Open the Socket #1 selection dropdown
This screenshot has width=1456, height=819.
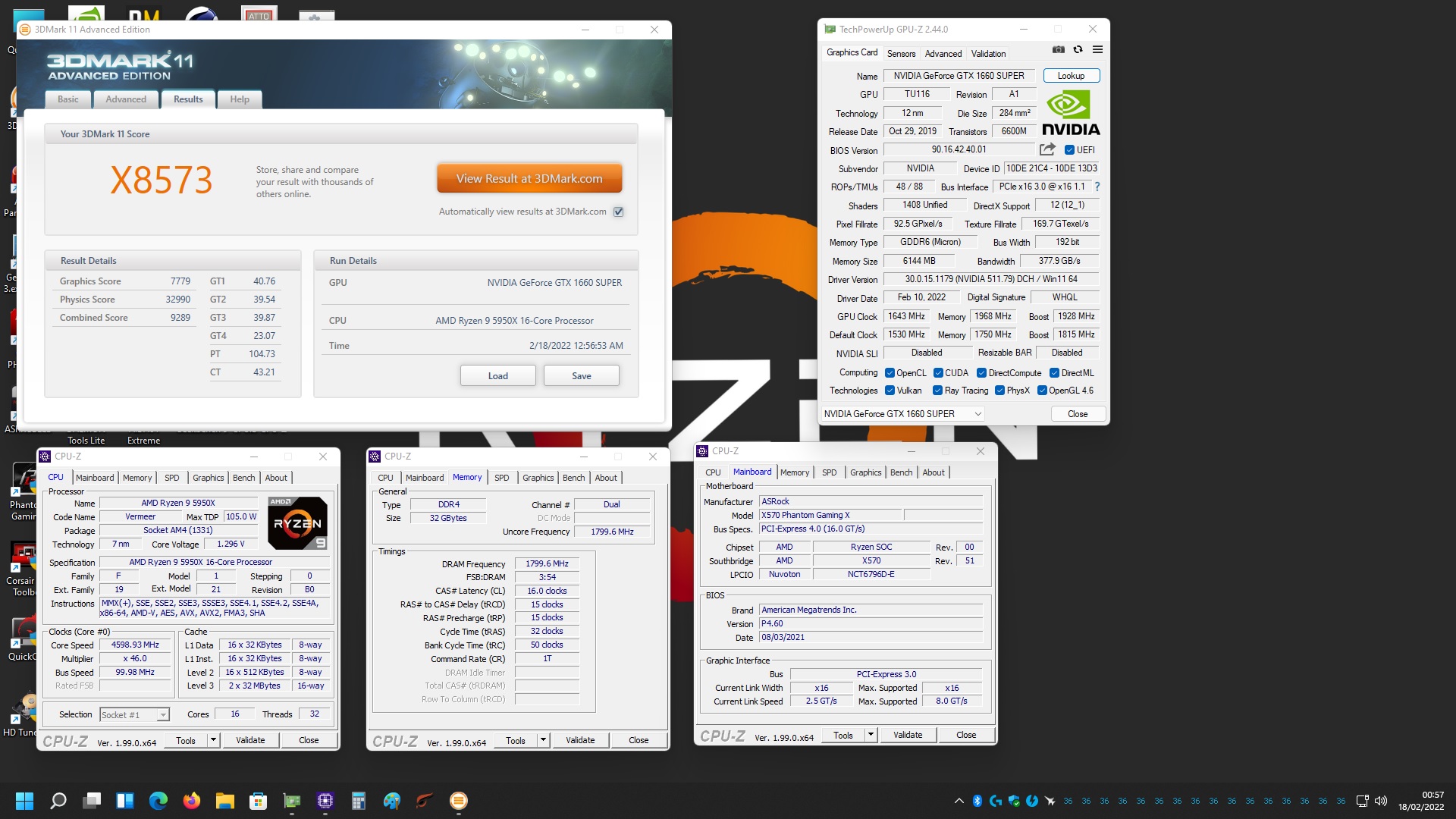(134, 715)
